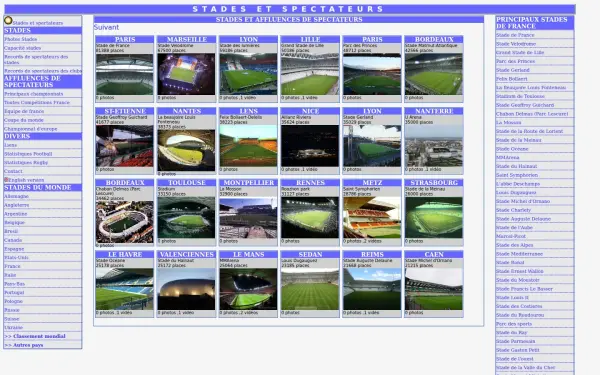The height and width of the screenshot is (375, 600).
Task: Open Grand Stade de Lille sidebar link
Action: click(x=520, y=52)
